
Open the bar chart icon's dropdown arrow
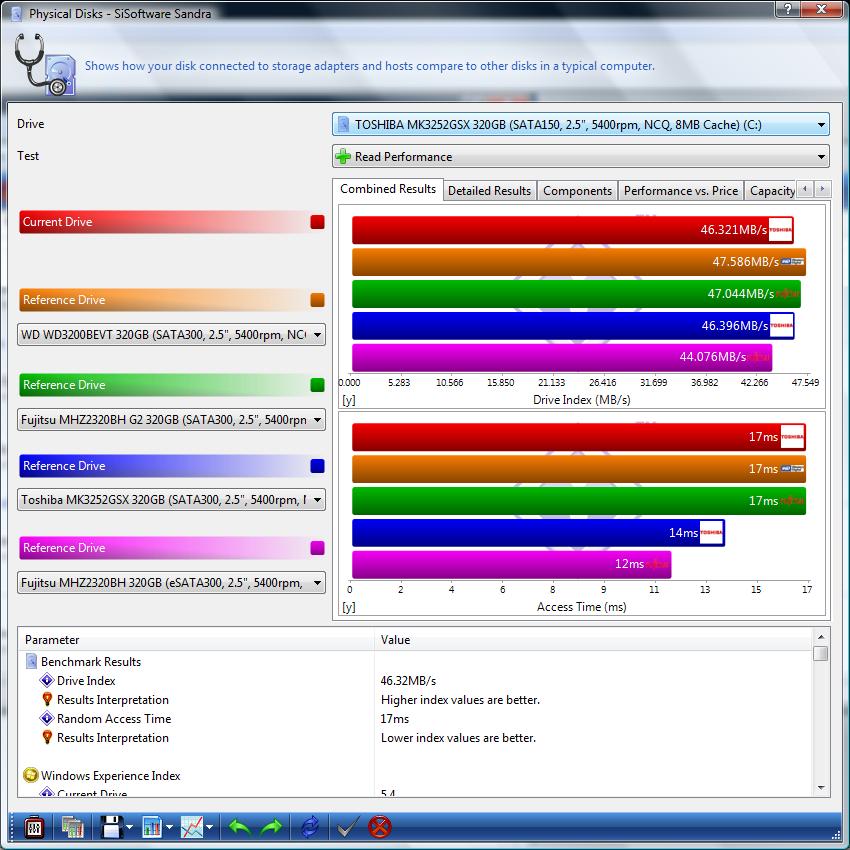point(170,827)
